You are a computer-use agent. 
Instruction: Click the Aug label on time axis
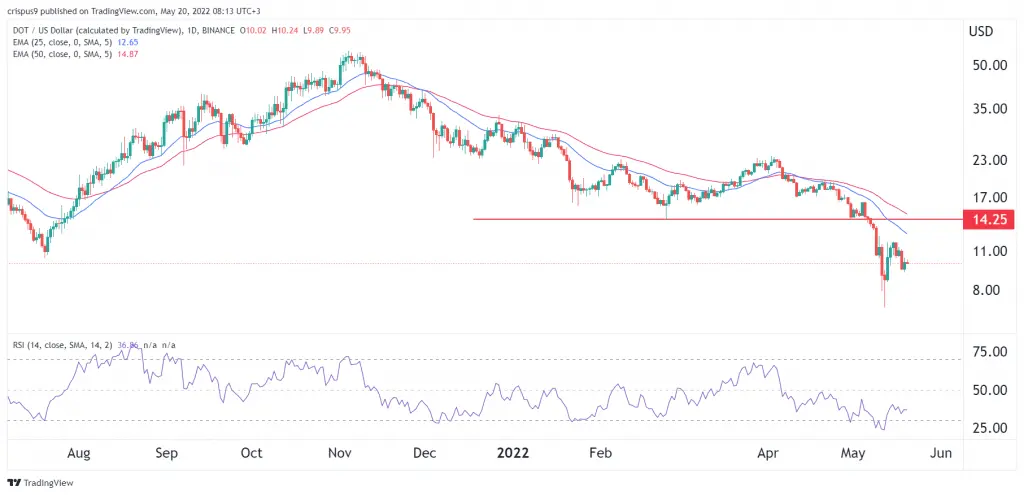78,454
